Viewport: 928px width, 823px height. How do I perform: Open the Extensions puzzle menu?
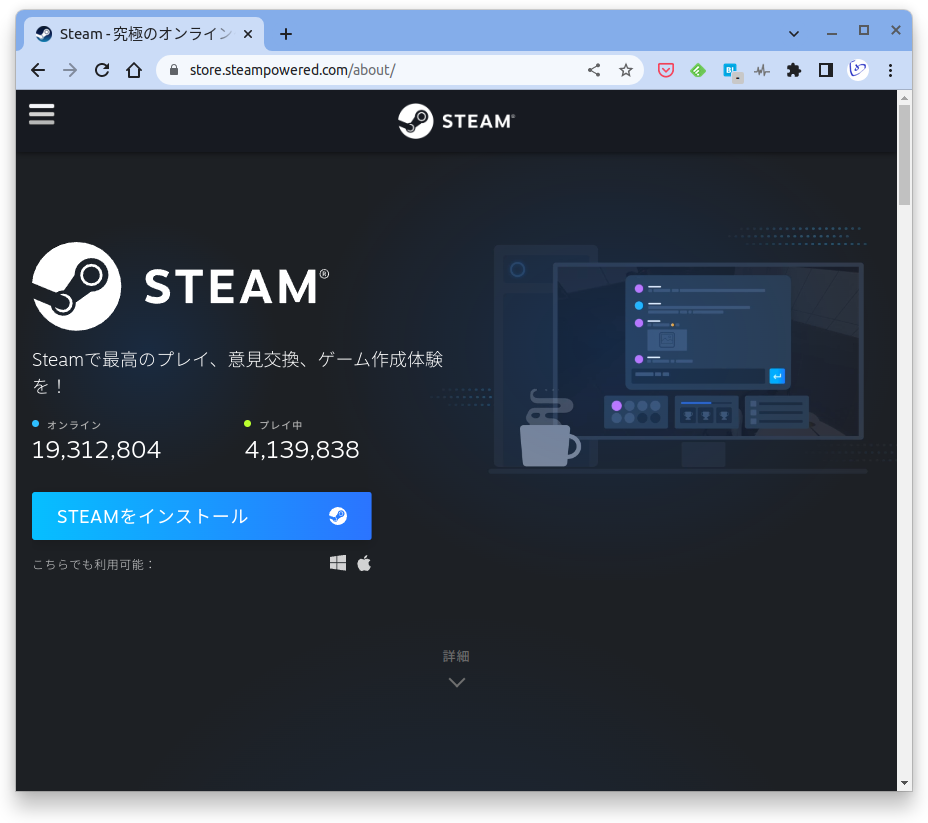point(794,70)
